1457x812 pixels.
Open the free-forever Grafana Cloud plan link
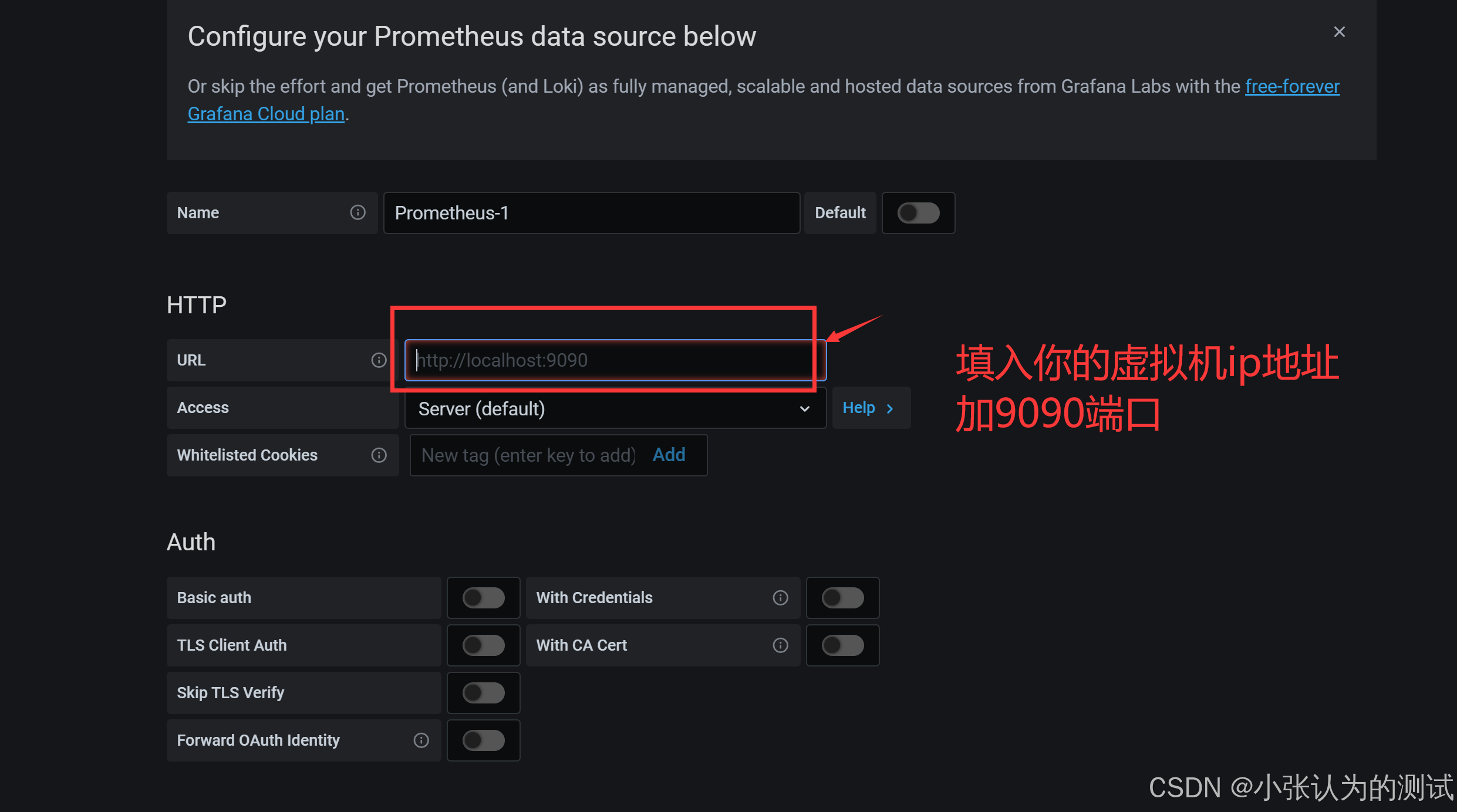1291,87
